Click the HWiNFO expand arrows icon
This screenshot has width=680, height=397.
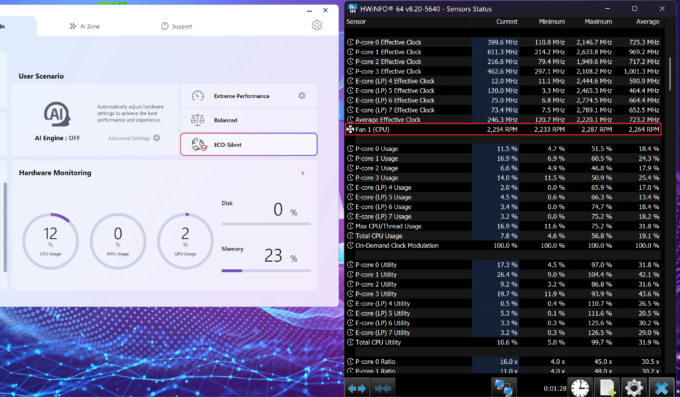pyautogui.click(x=357, y=388)
